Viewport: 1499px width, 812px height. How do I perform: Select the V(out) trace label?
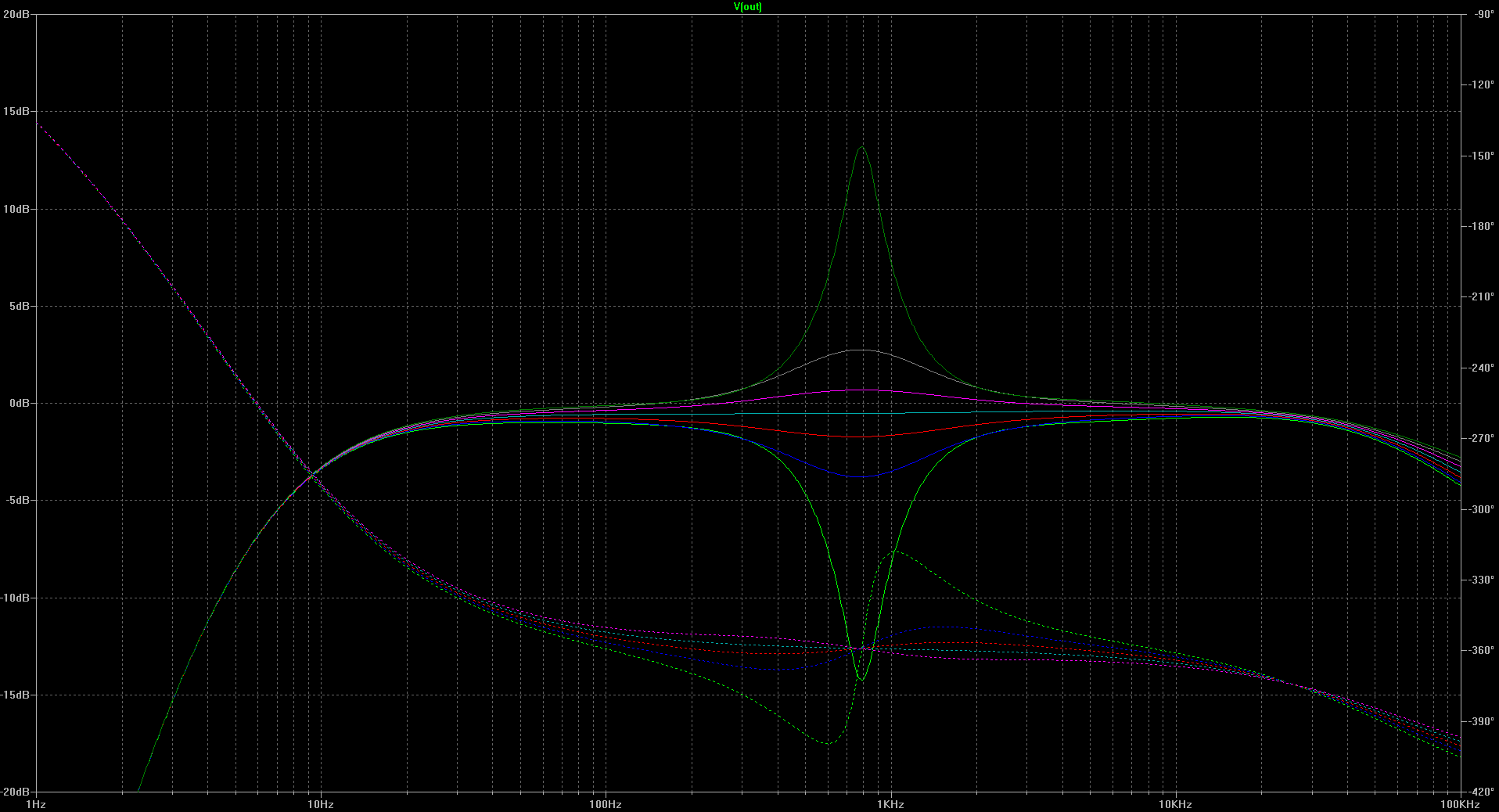(747, 7)
